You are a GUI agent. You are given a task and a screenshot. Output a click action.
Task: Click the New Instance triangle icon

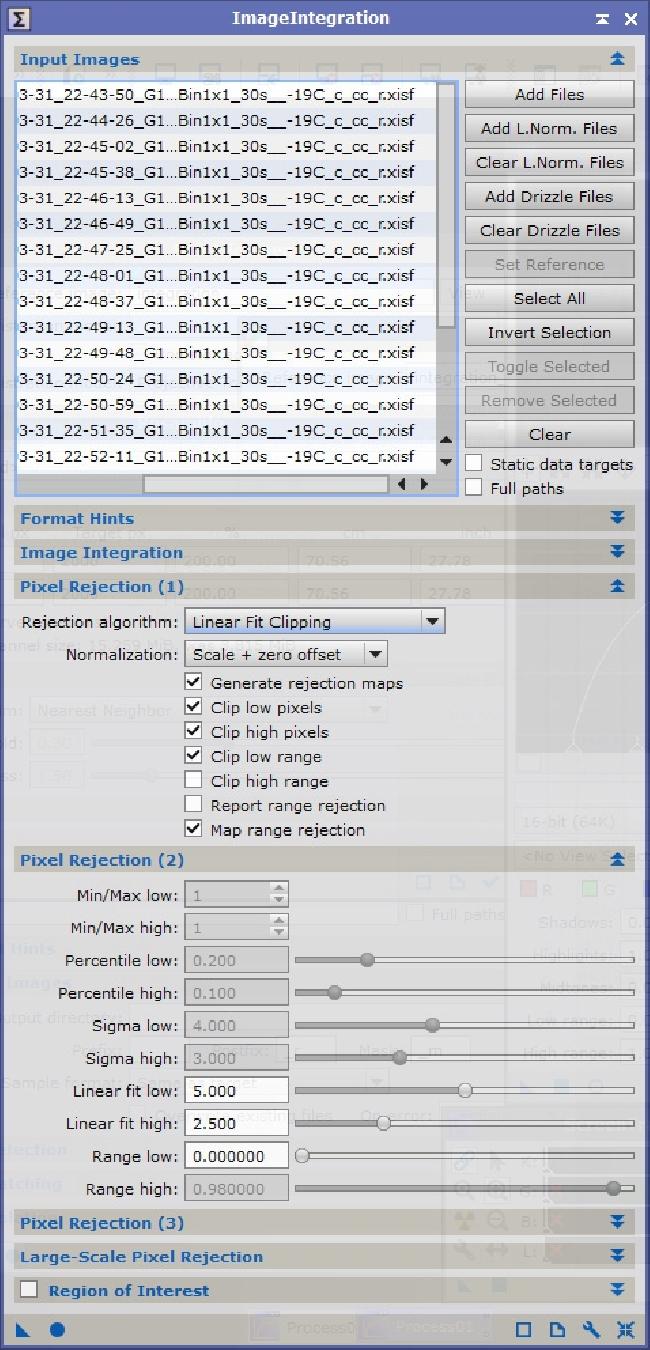point(23,1330)
